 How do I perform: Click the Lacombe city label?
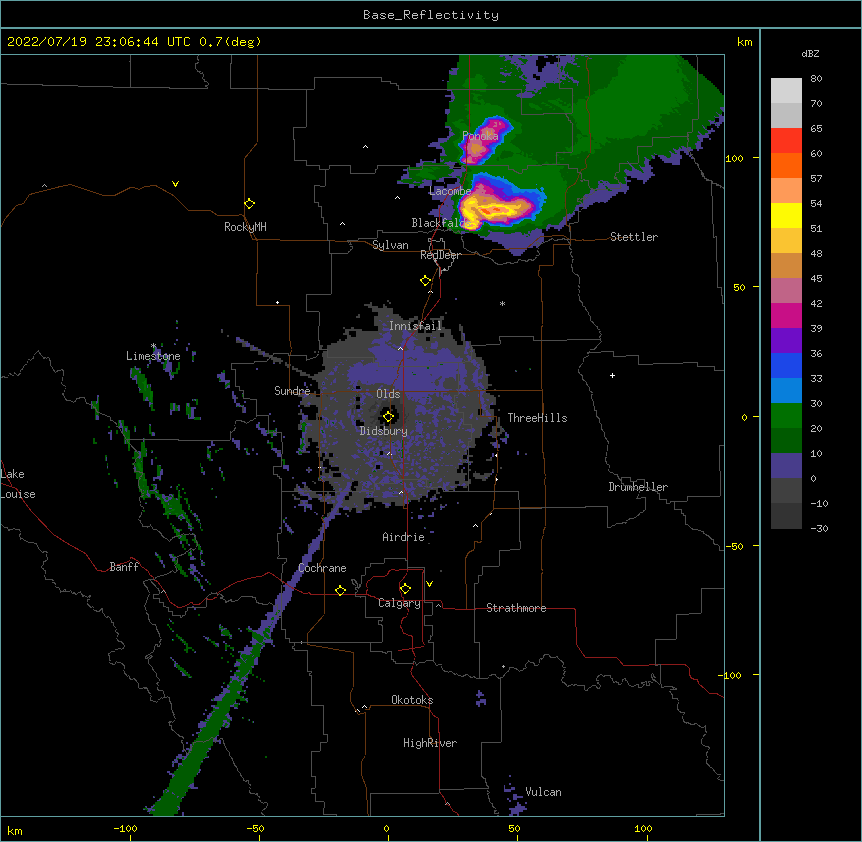tap(450, 191)
